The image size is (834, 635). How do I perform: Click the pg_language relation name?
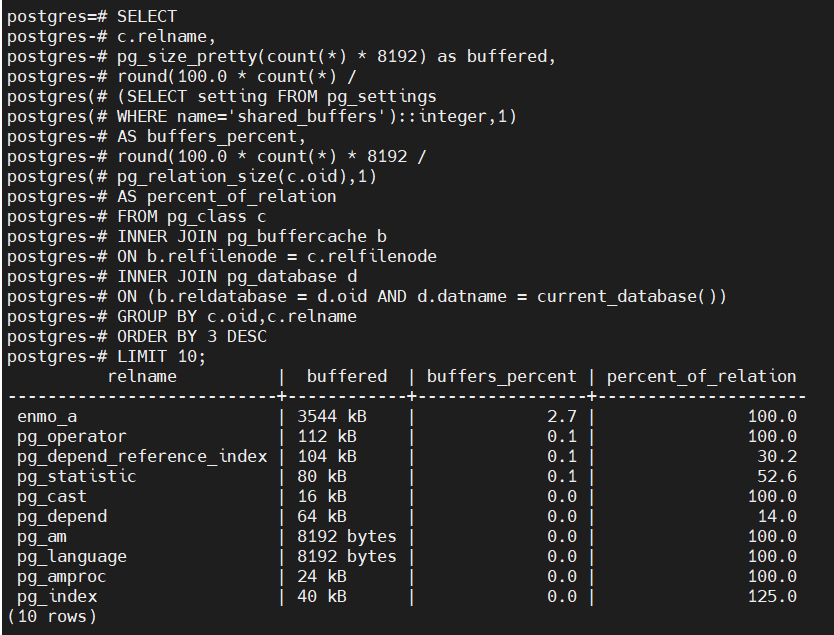click(x=71, y=556)
